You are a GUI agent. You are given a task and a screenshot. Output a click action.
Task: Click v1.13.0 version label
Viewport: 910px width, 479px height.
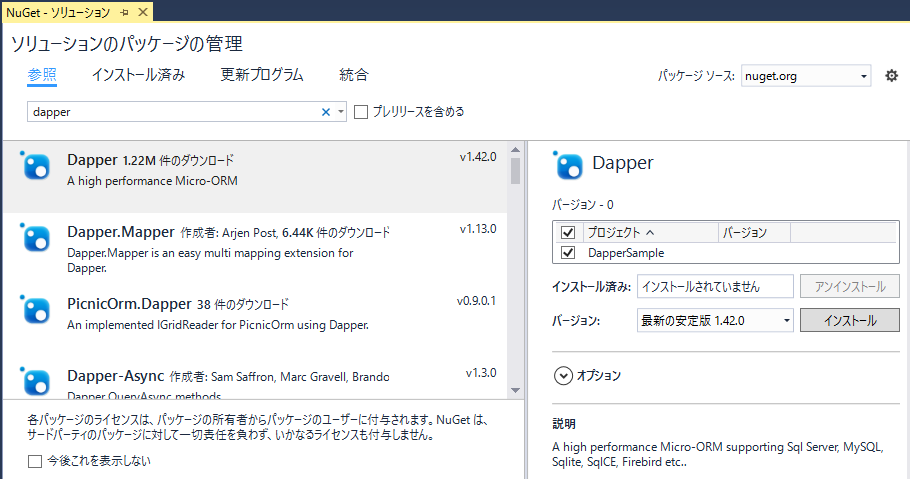coord(478,229)
